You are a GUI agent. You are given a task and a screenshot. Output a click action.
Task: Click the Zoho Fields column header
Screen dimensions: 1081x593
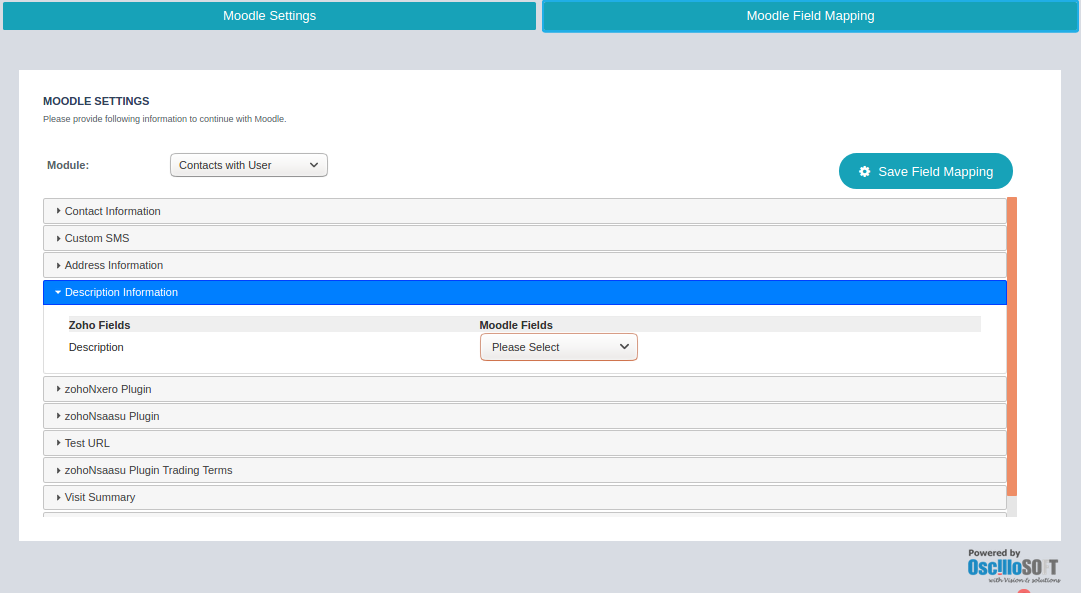point(99,325)
